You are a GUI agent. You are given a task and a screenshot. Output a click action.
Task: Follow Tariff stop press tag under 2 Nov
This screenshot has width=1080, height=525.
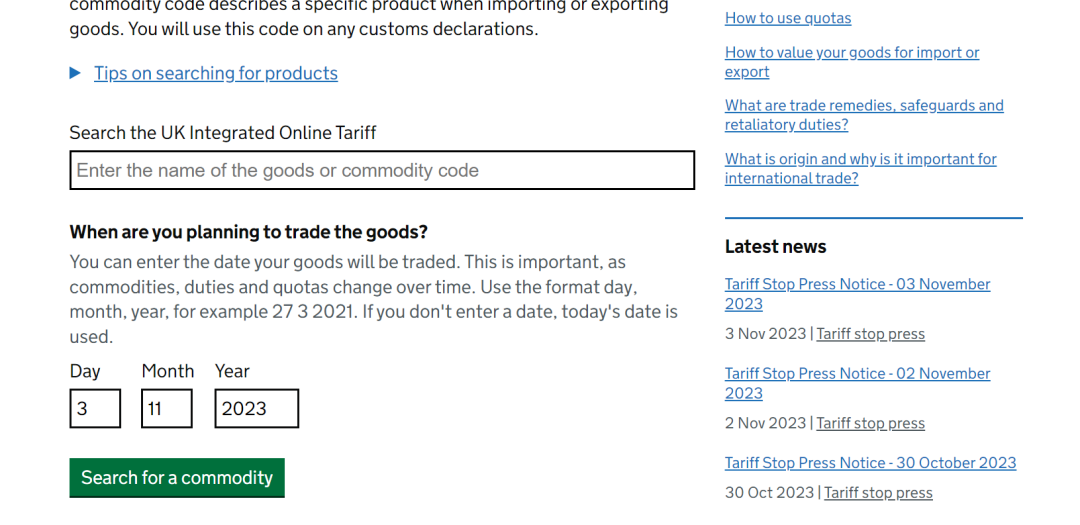point(871,423)
